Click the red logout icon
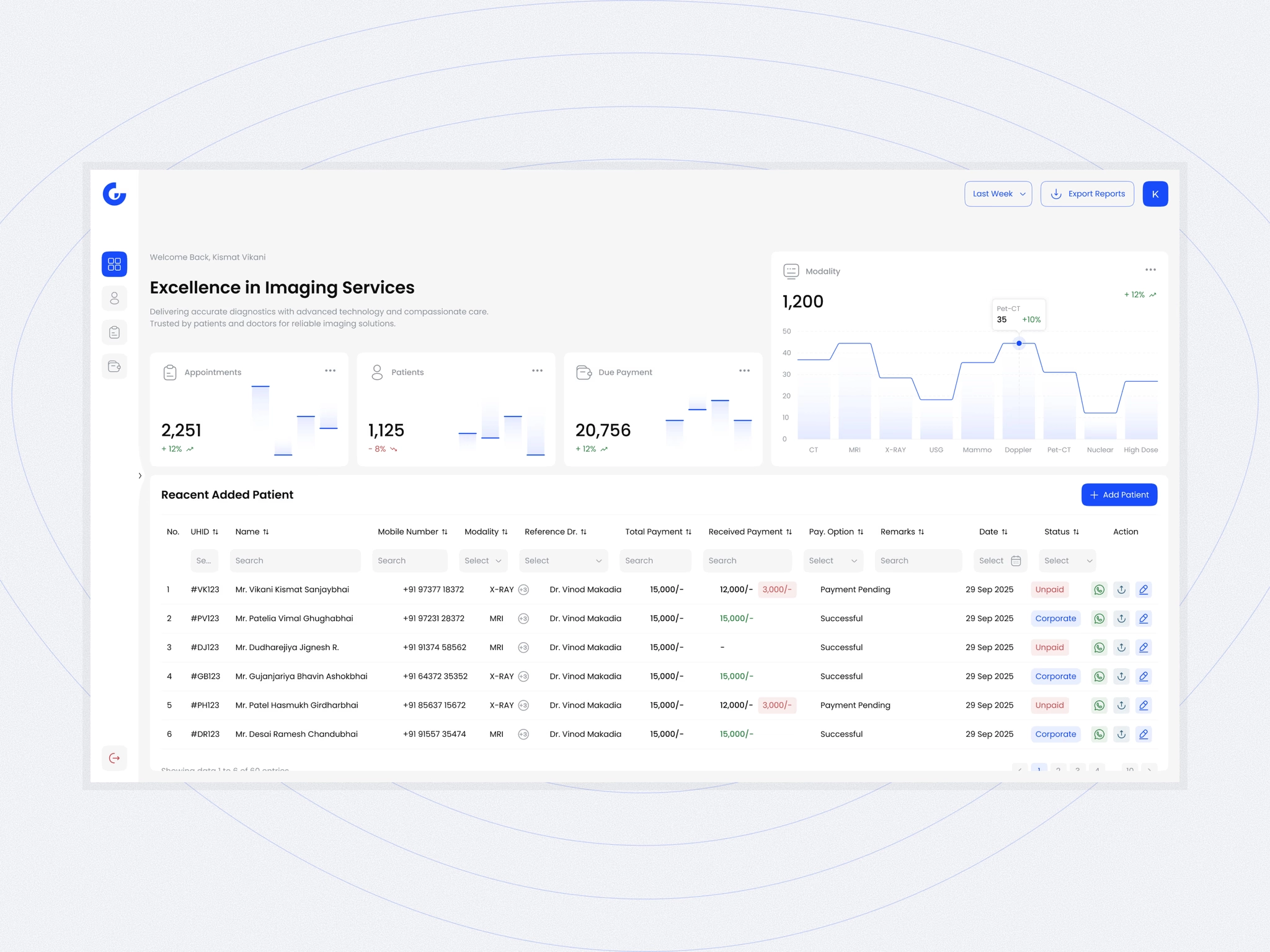This screenshot has width=1270, height=952. 114,757
